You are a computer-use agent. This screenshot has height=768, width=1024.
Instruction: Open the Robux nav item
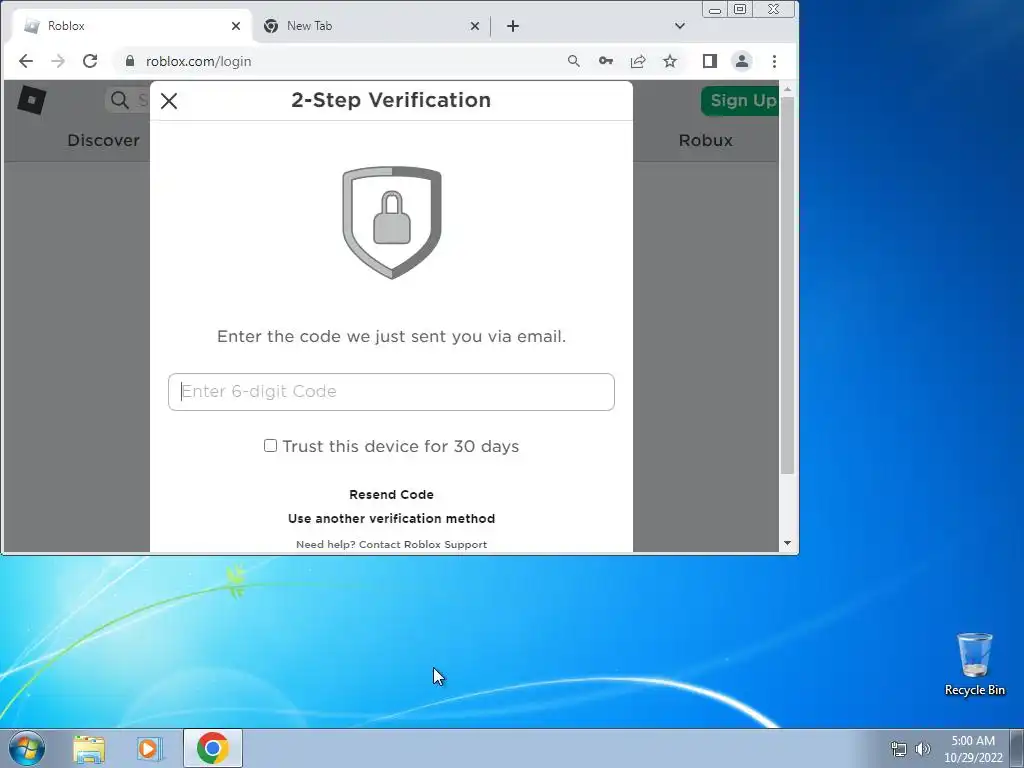705,140
